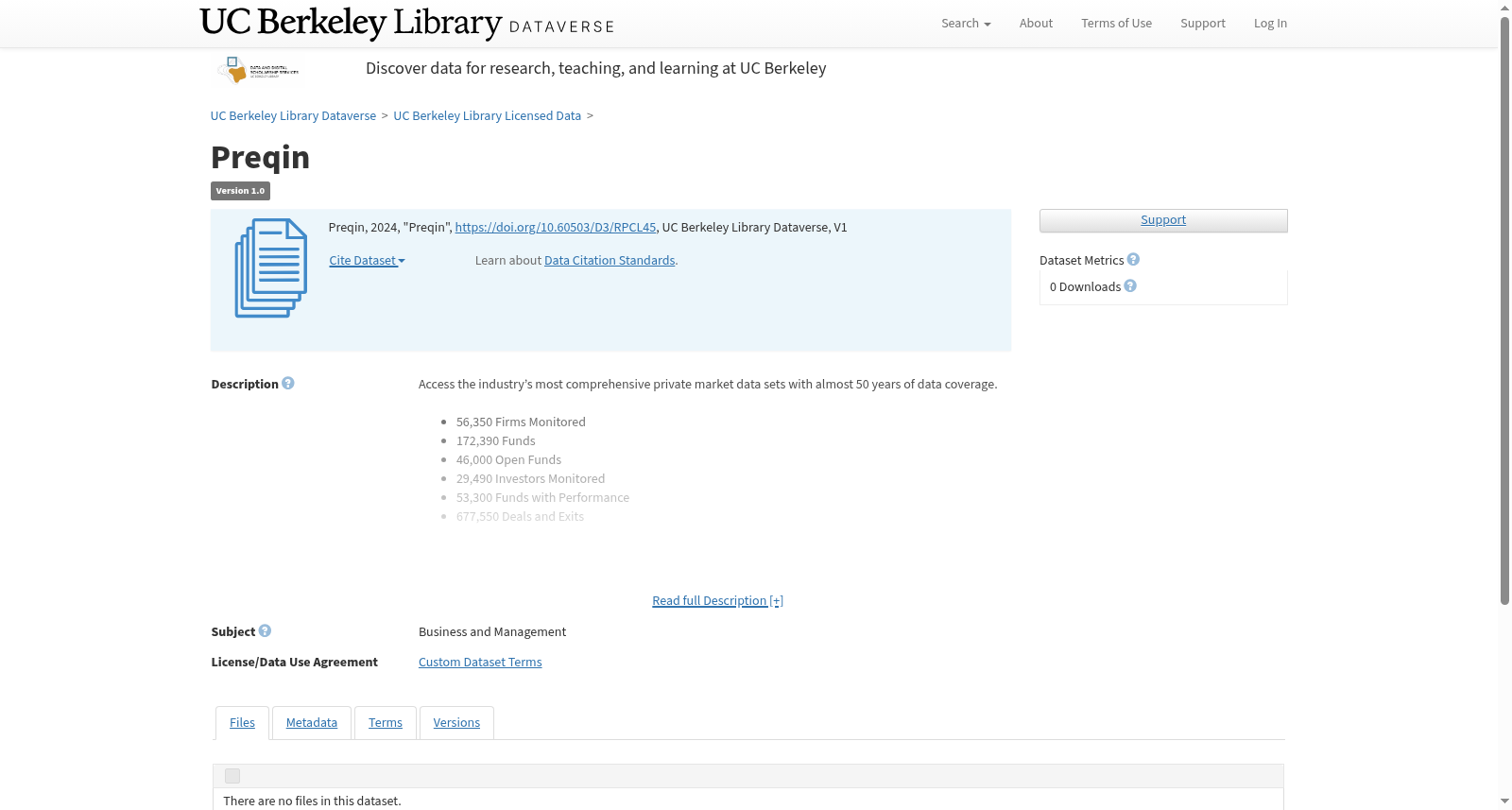This screenshot has height=810, width=1512.
Task: Click the "0 Downloads" metric text
Action: [x=1085, y=286]
